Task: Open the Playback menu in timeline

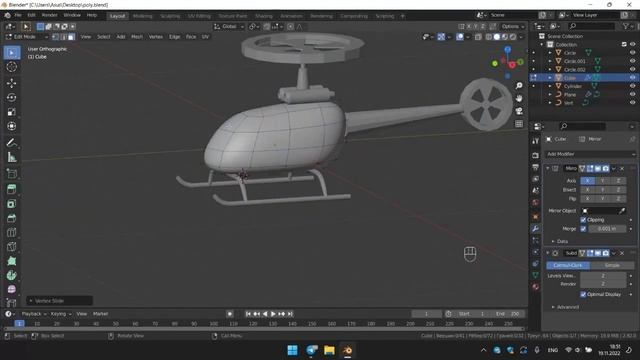Action: tap(34, 314)
